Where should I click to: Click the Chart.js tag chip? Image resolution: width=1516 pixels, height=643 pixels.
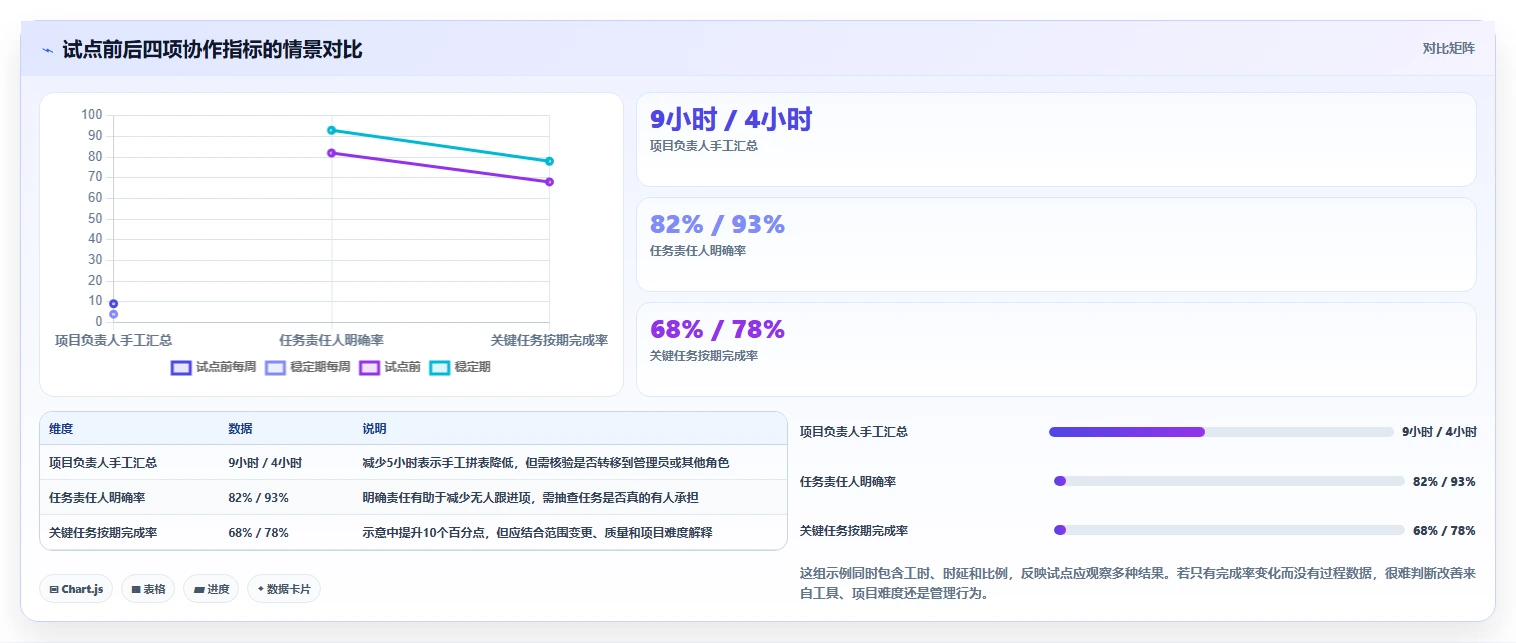(x=77, y=589)
